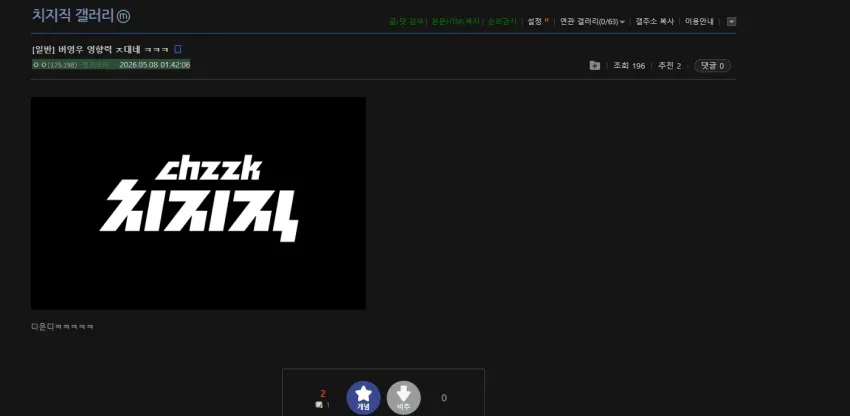Click the star 개념 recommend button
The height and width of the screenshot is (416, 850).
tap(363, 398)
